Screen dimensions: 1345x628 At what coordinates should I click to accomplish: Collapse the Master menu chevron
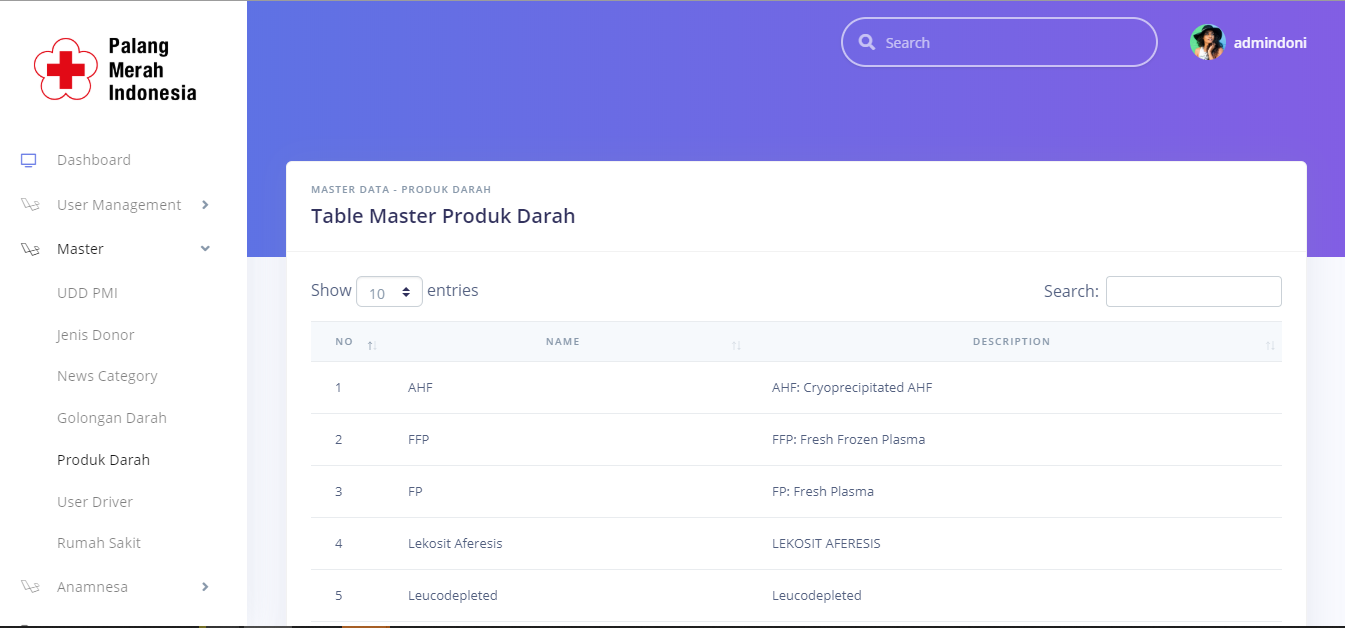click(205, 249)
